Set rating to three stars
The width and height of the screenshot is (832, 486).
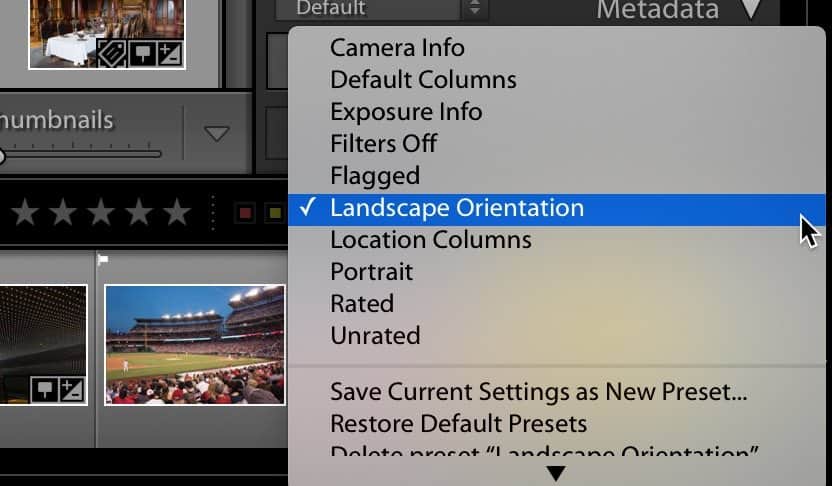[101, 212]
